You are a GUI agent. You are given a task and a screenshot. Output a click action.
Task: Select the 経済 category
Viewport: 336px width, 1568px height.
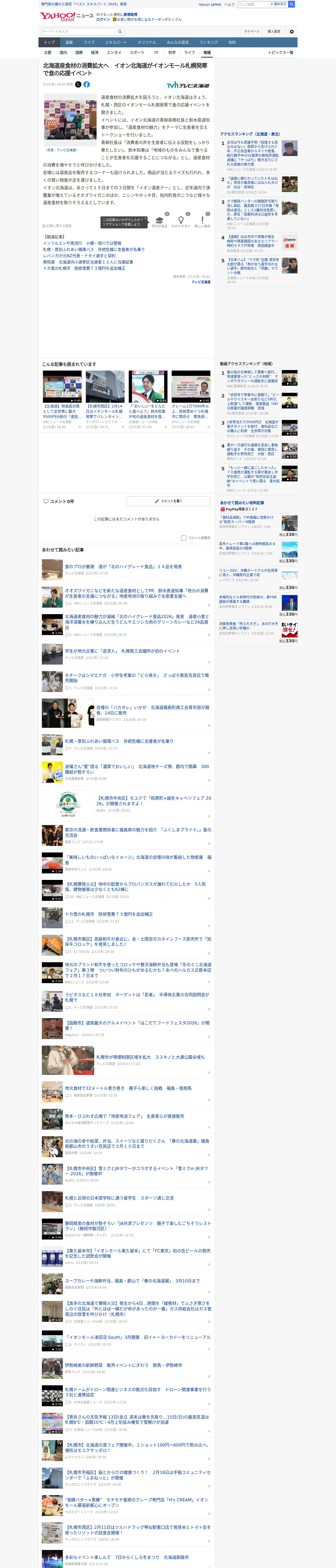pos(94,52)
